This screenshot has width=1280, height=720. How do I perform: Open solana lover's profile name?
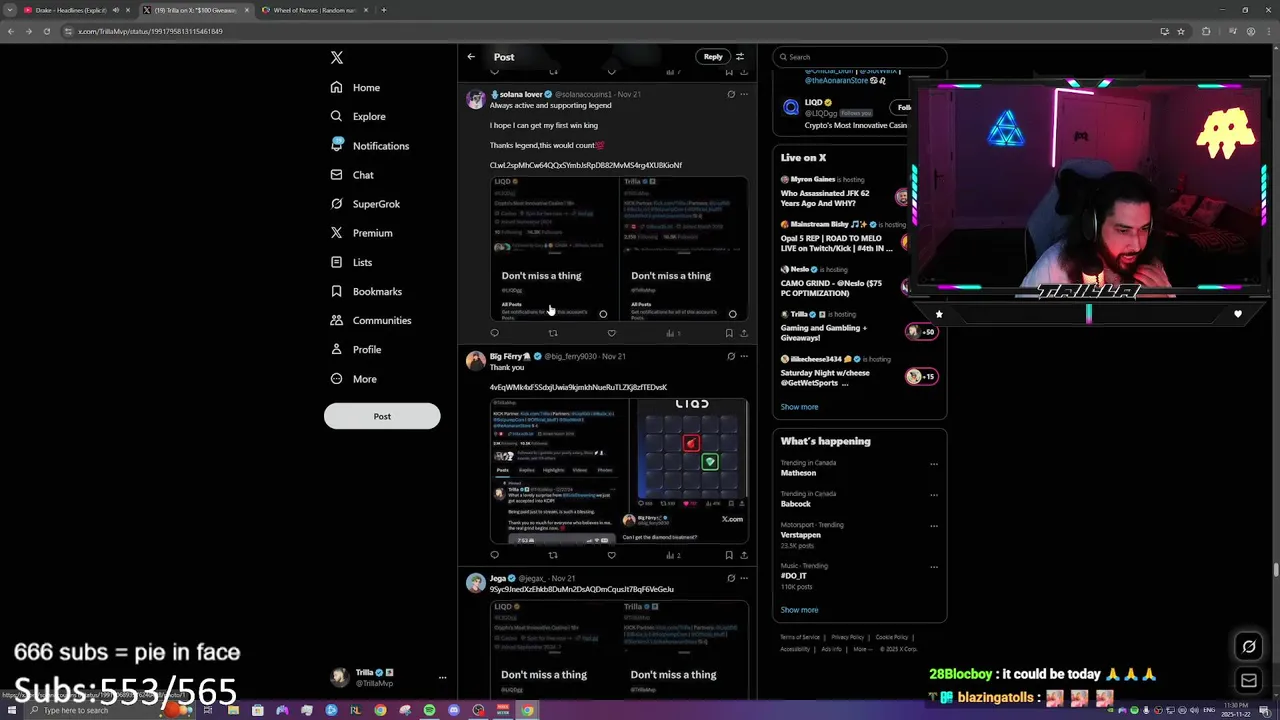(520, 94)
